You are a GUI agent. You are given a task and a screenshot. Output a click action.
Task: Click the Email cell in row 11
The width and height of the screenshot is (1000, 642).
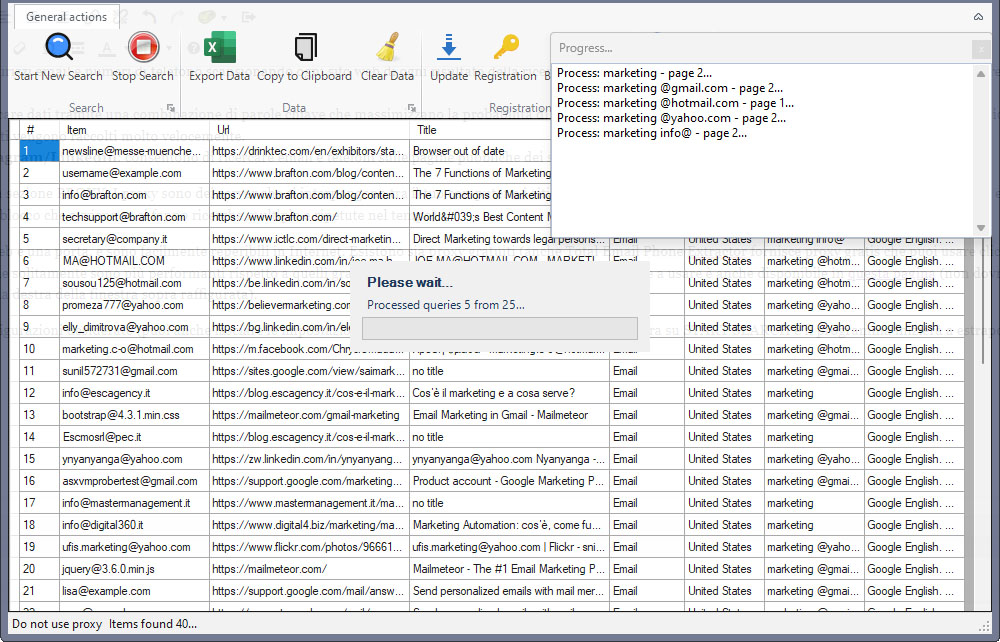click(647, 371)
